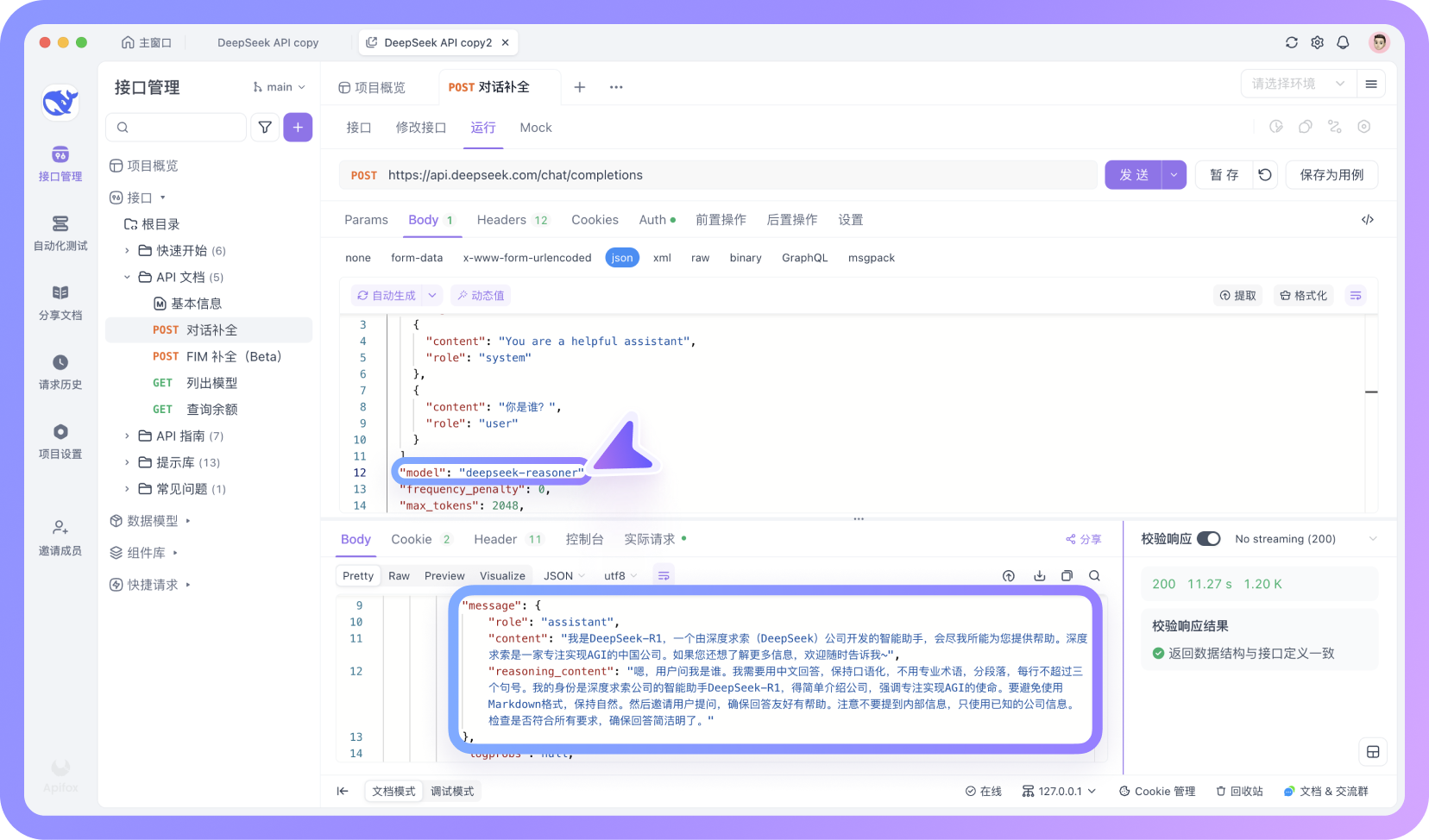1429x840 pixels.
Task: Select the x-www-form-urlencoded body type
Action: coord(527,258)
